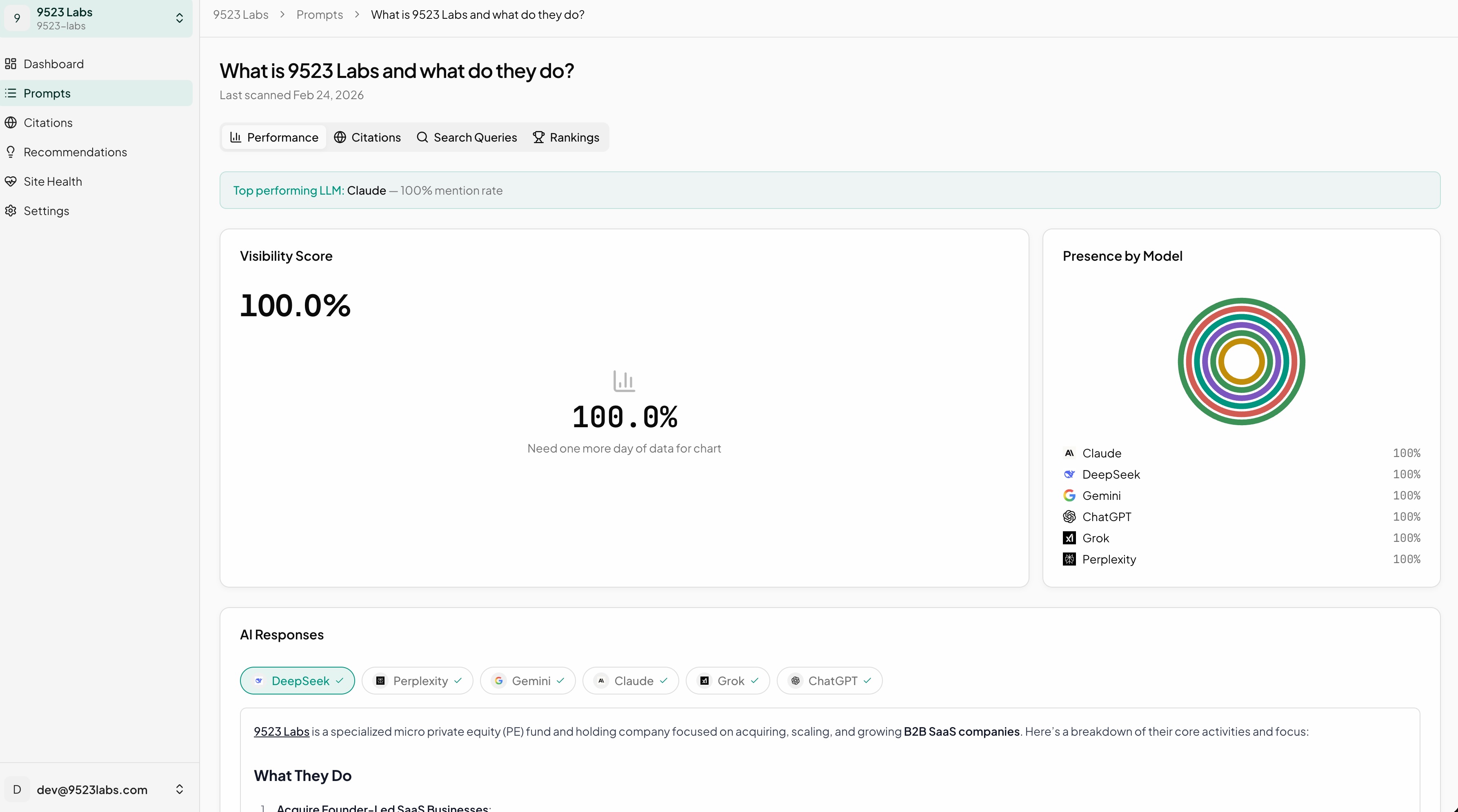Screen dimensions: 1458x812
Task: Select the Perplexity response chip
Action: pos(418,681)
